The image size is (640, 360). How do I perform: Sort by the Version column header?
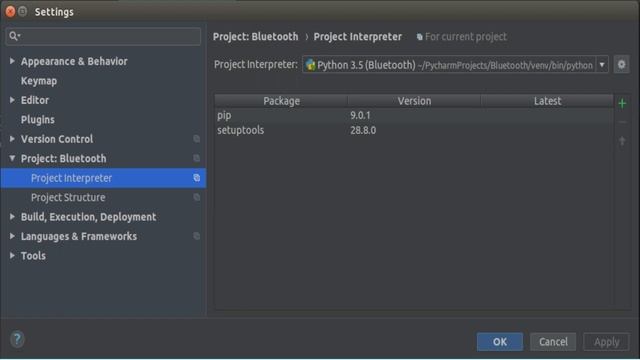tap(414, 101)
